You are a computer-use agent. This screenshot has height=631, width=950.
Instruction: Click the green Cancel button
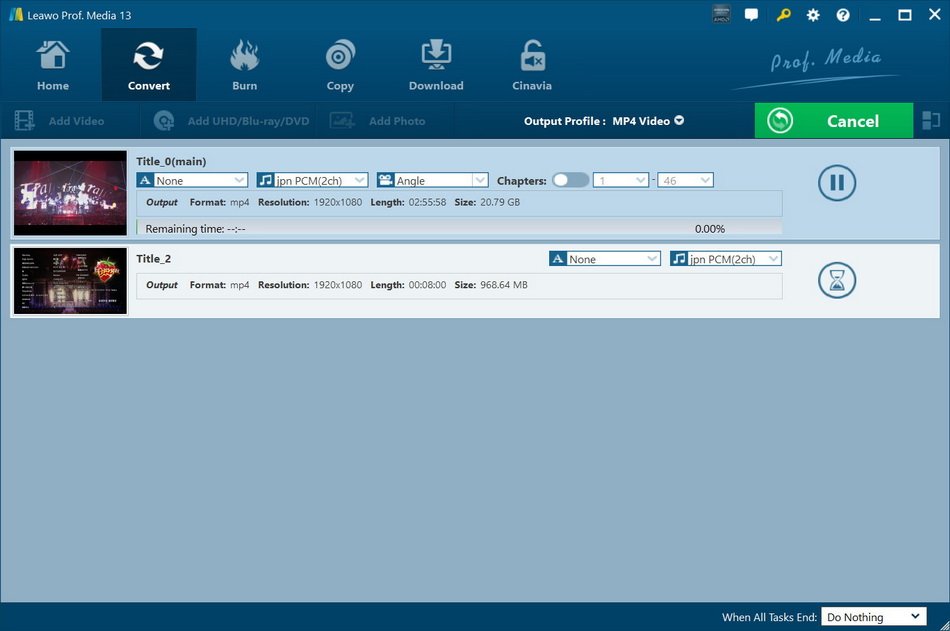(x=834, y=121)
